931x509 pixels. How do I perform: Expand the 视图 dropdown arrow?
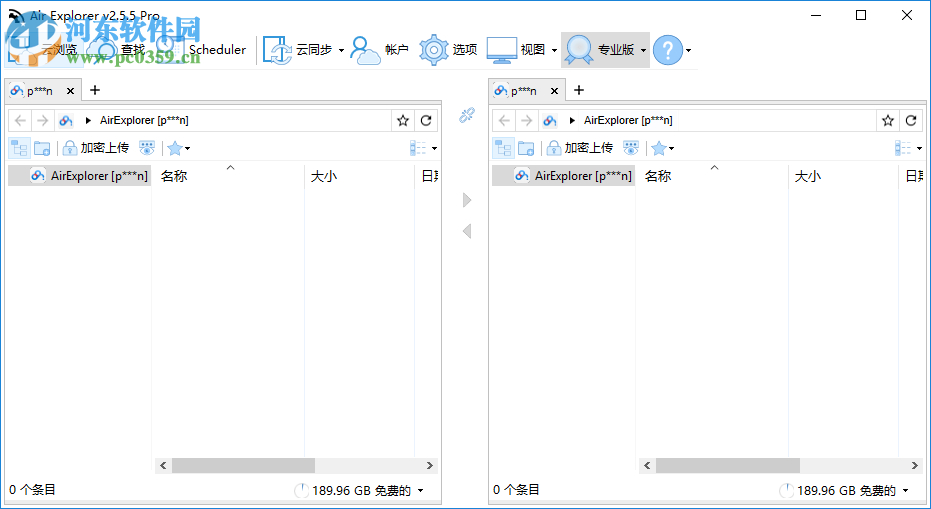point(555,50)
